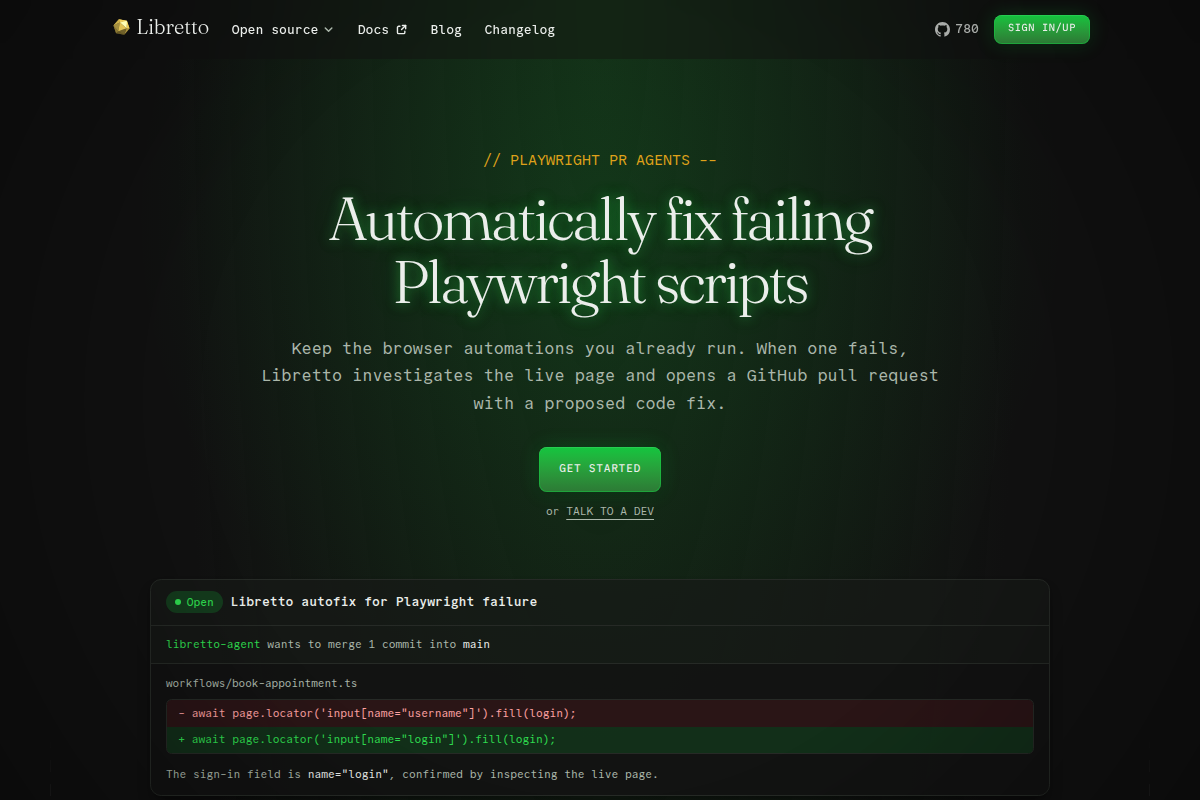Click the removed line with name="username"
1200x800 pixels.
600,713
